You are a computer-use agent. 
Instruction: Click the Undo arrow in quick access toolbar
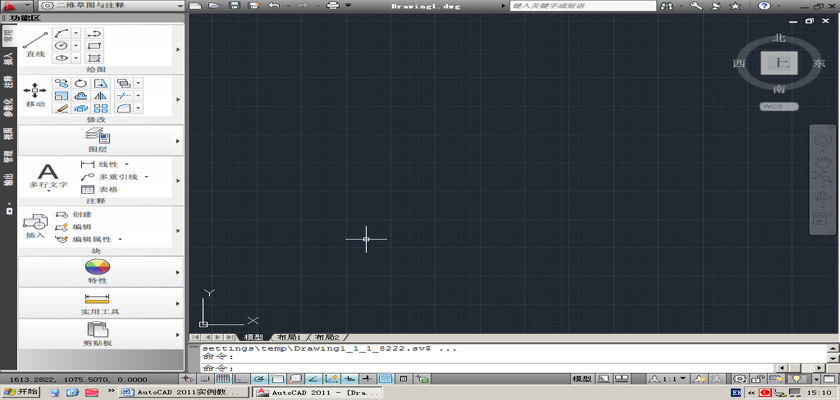coord(273,5)
